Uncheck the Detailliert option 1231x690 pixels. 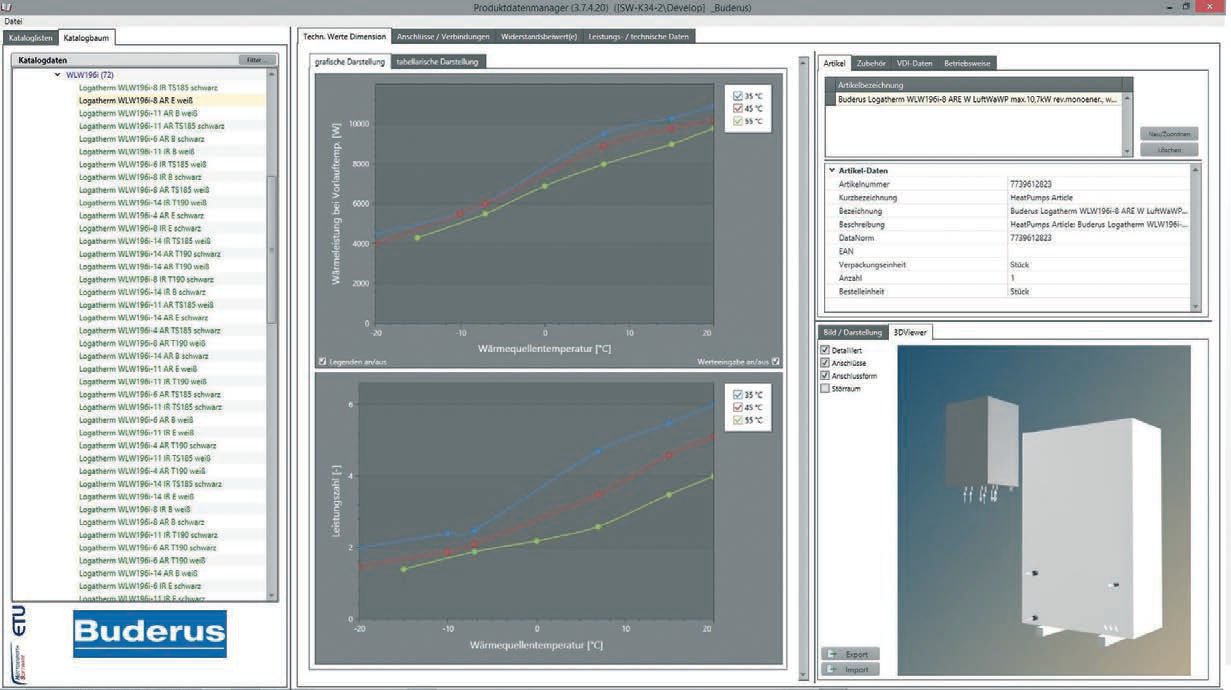pyautogui.click(x=825, y=350)
